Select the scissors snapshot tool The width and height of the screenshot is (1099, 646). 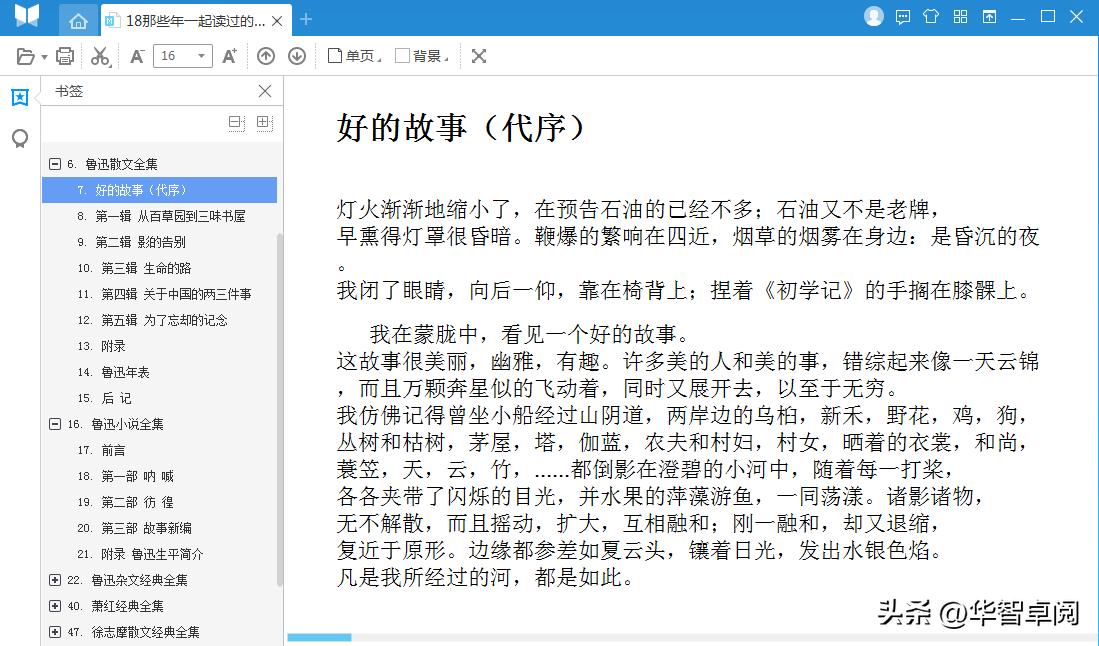(100, 57)
